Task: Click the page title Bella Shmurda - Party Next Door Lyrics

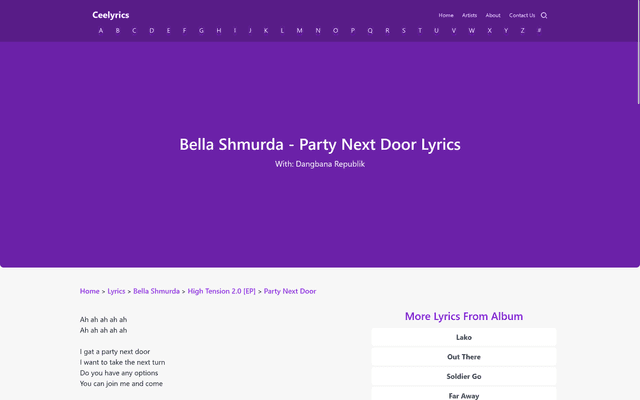Action: coord(320,144)
